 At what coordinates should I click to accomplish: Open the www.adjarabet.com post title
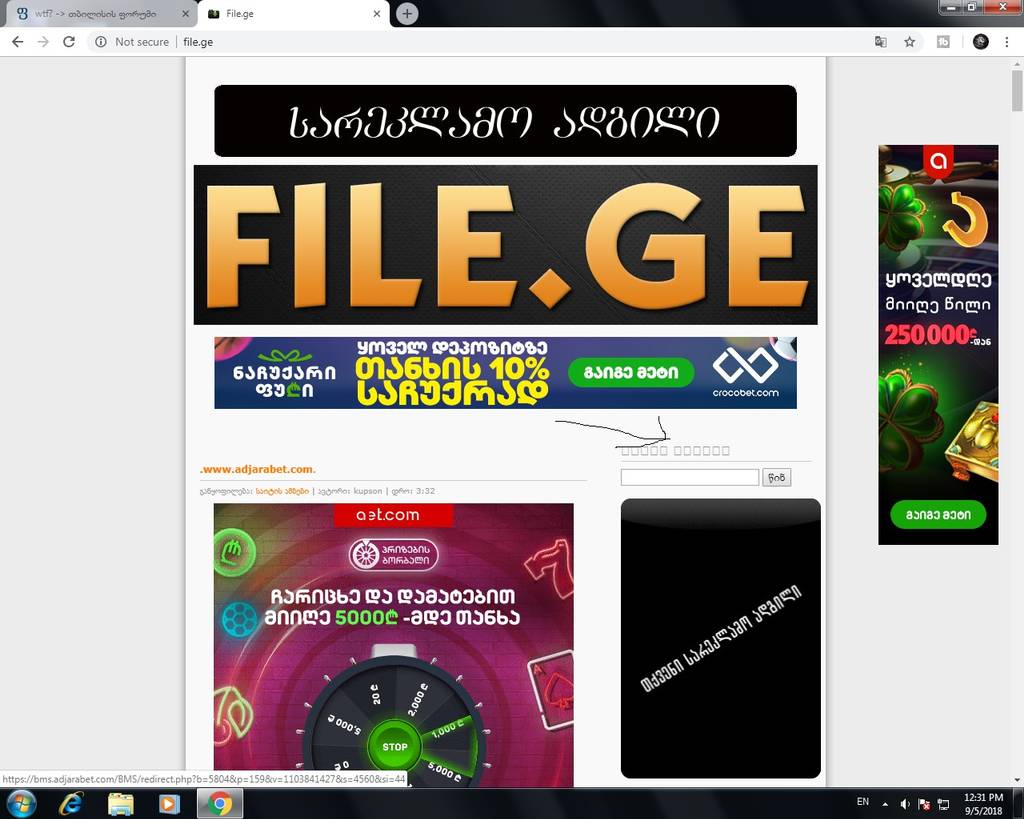[257, 469]
